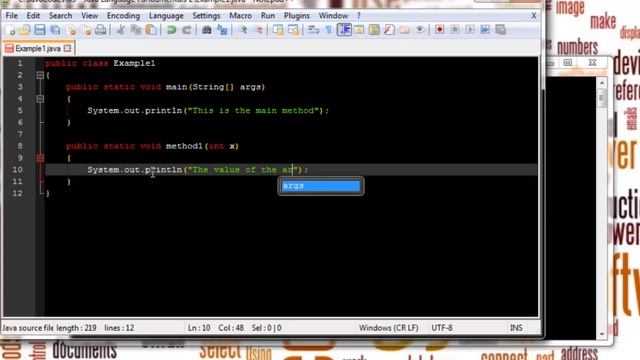The width and height of the screenshot is (640, 360).
Task: Toggle the Function List panel icon
Action: coord(389,30)
